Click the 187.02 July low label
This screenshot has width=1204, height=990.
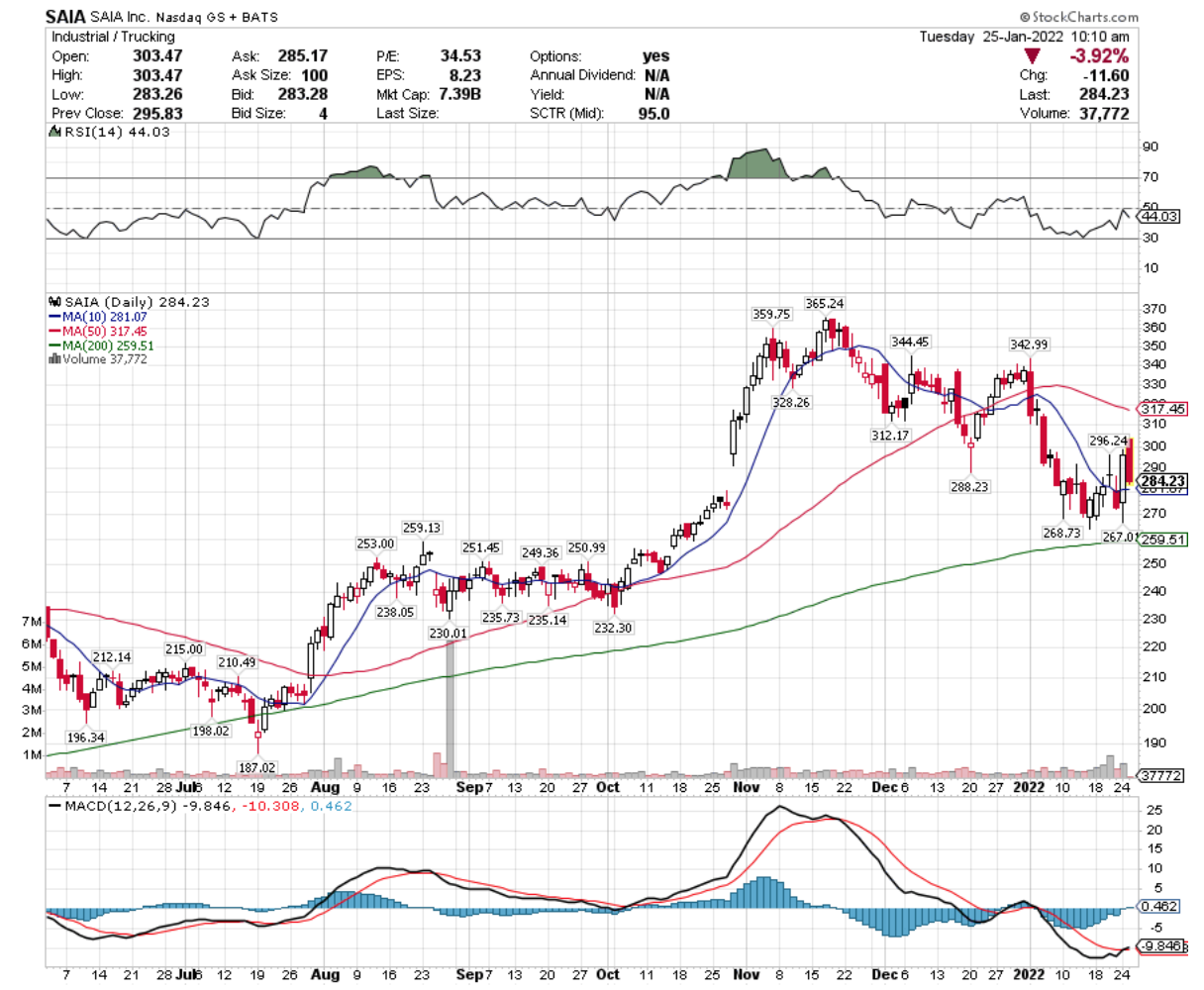[x=257, y=767]
